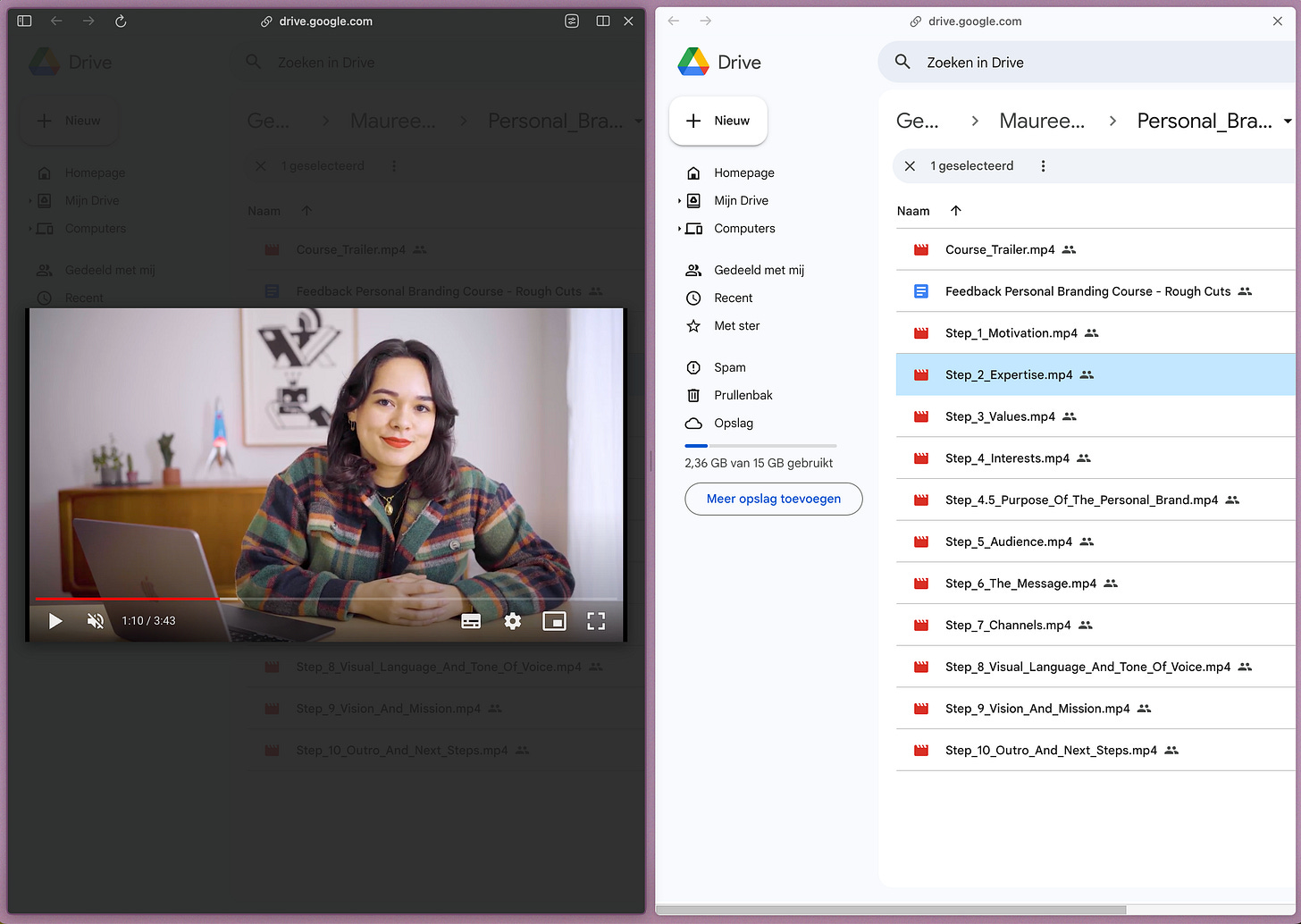Open Prullenbak trash
The height and width of the screenshot is (924, 1301).
743,395
